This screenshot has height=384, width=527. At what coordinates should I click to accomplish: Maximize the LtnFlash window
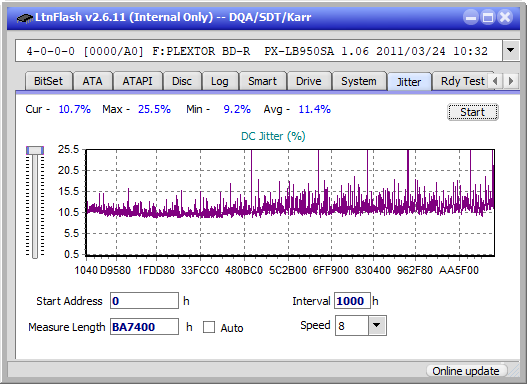[488, 17]
